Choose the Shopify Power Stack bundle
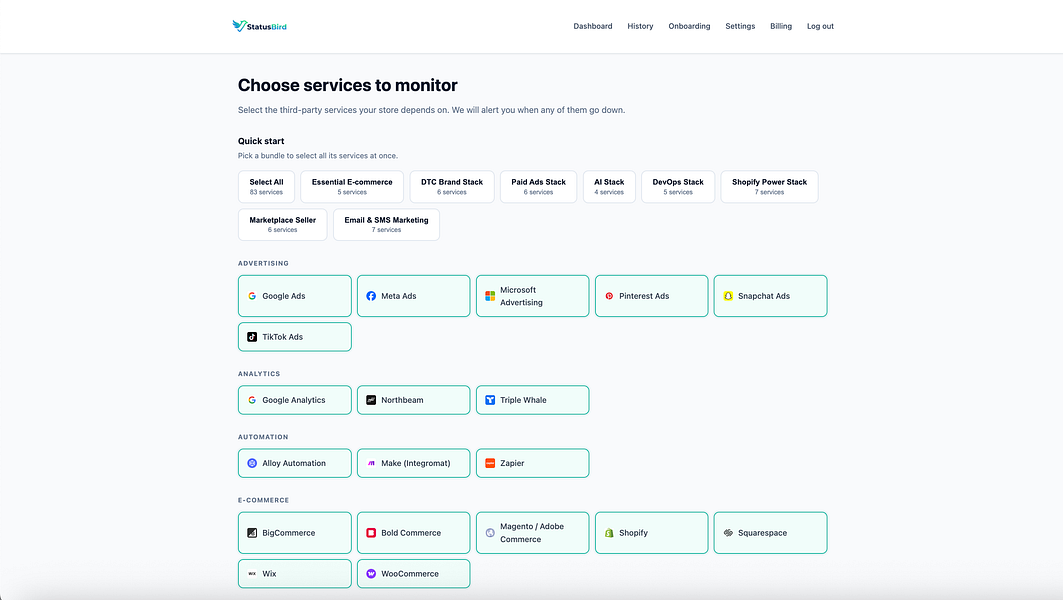Viewport: 1063px width, 600px height. click(769, 186)
